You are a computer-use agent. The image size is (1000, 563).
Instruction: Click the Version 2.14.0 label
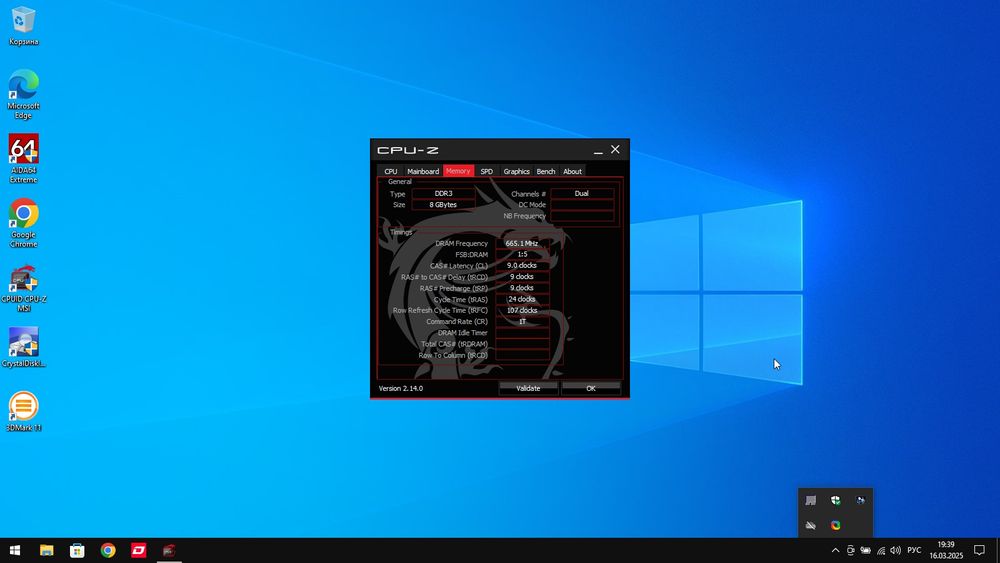pos(401,388)
